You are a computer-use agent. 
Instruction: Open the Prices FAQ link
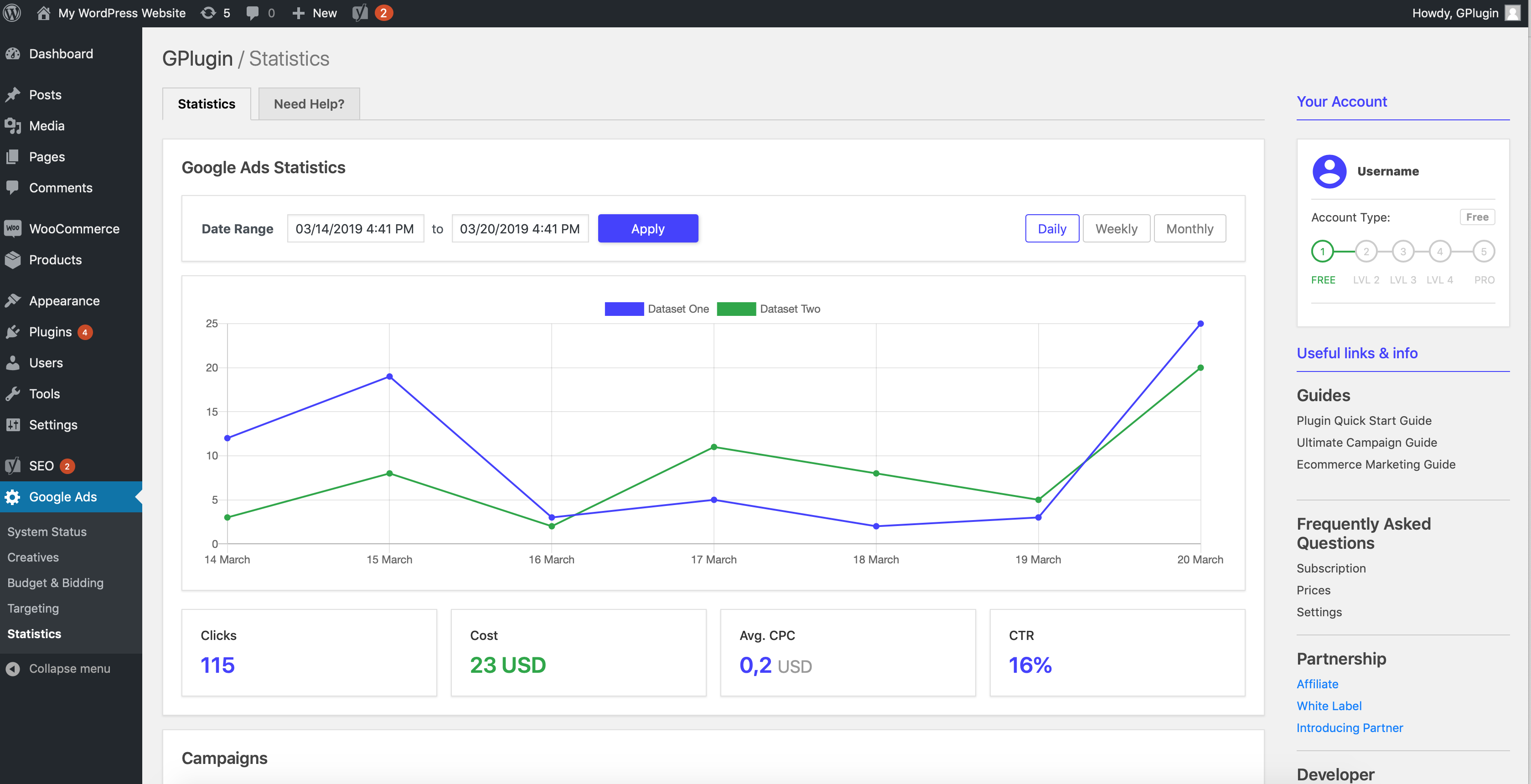1313,591
